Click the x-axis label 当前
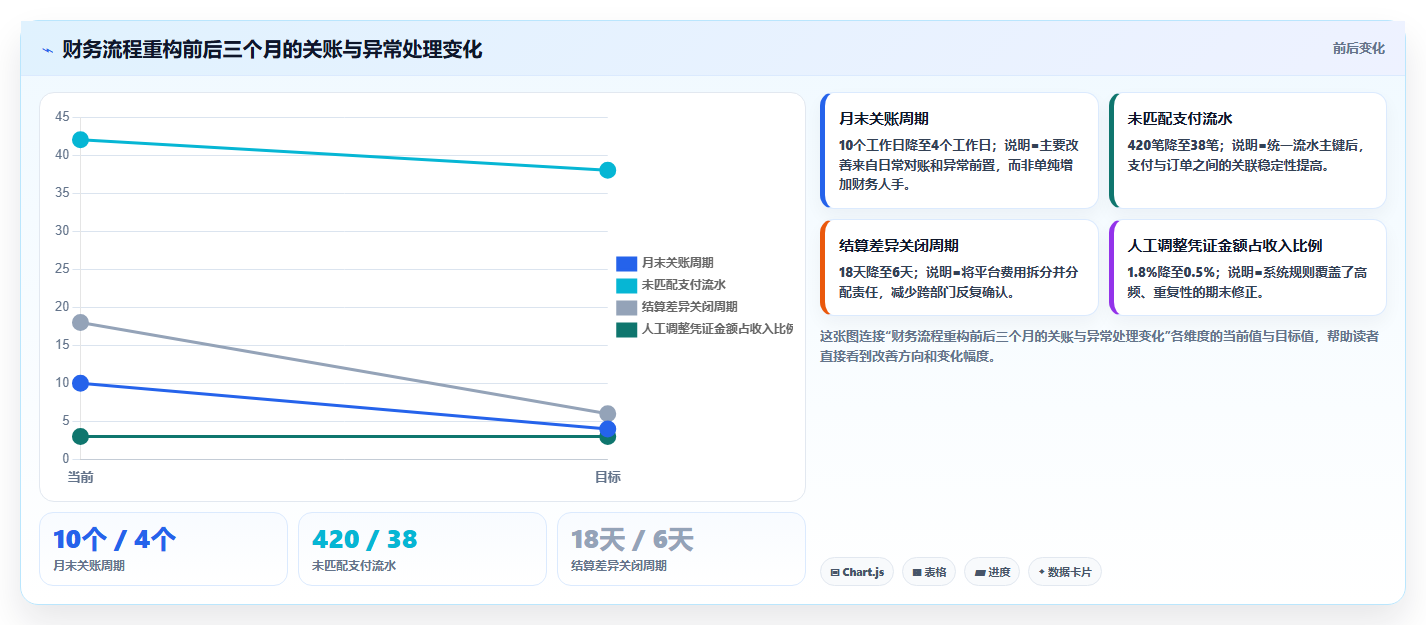The image size is (1426, 625). (x=81, y=477)
